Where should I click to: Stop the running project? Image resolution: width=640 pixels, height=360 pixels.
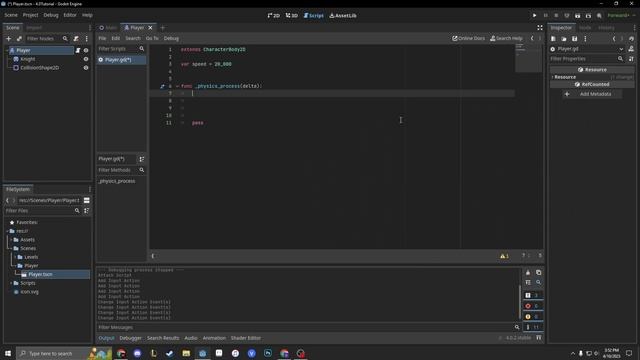click(x=556, y=16)
